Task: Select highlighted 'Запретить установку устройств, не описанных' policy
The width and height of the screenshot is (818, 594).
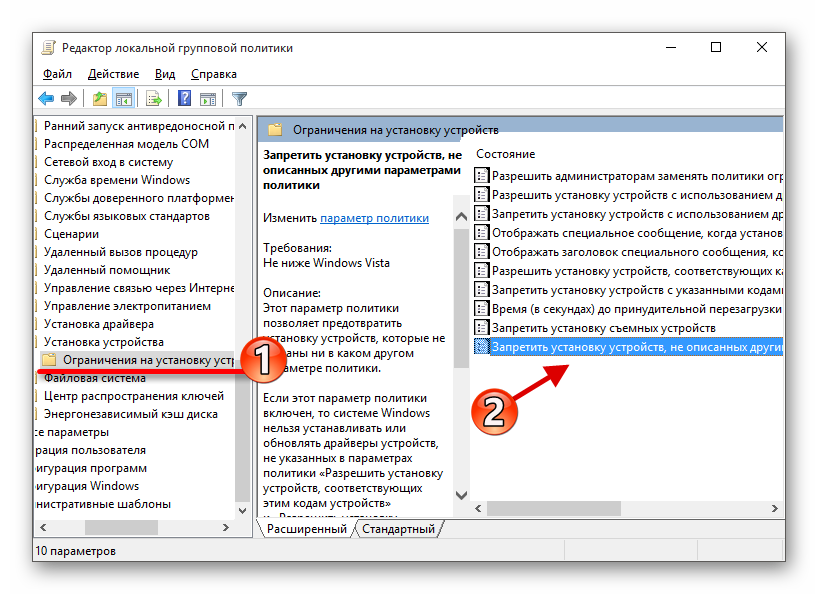Action: tap(628, 347)
